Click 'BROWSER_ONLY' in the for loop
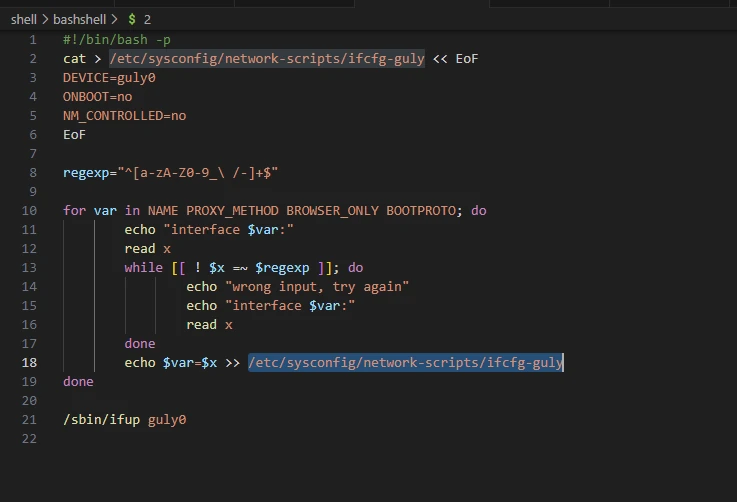Image resolution: width=737 pixels, height=502 pixels. coord(332,211)
